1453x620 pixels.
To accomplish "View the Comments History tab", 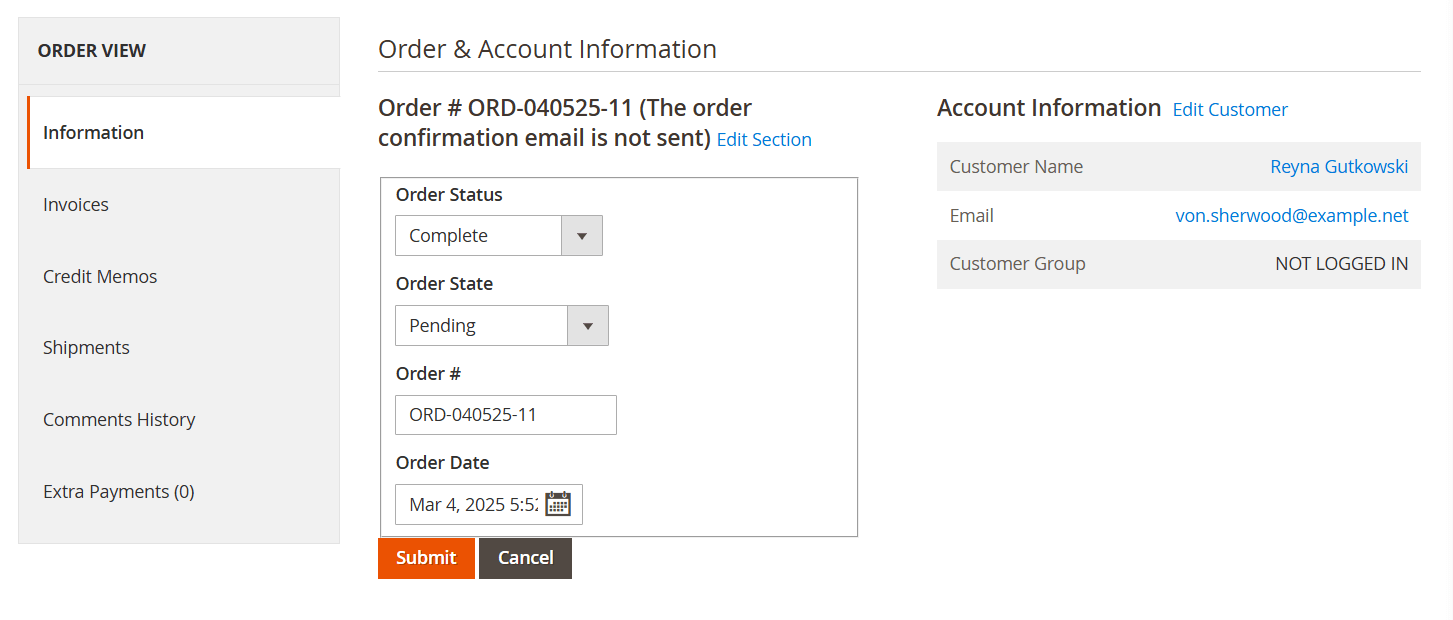I will (119, 420).
